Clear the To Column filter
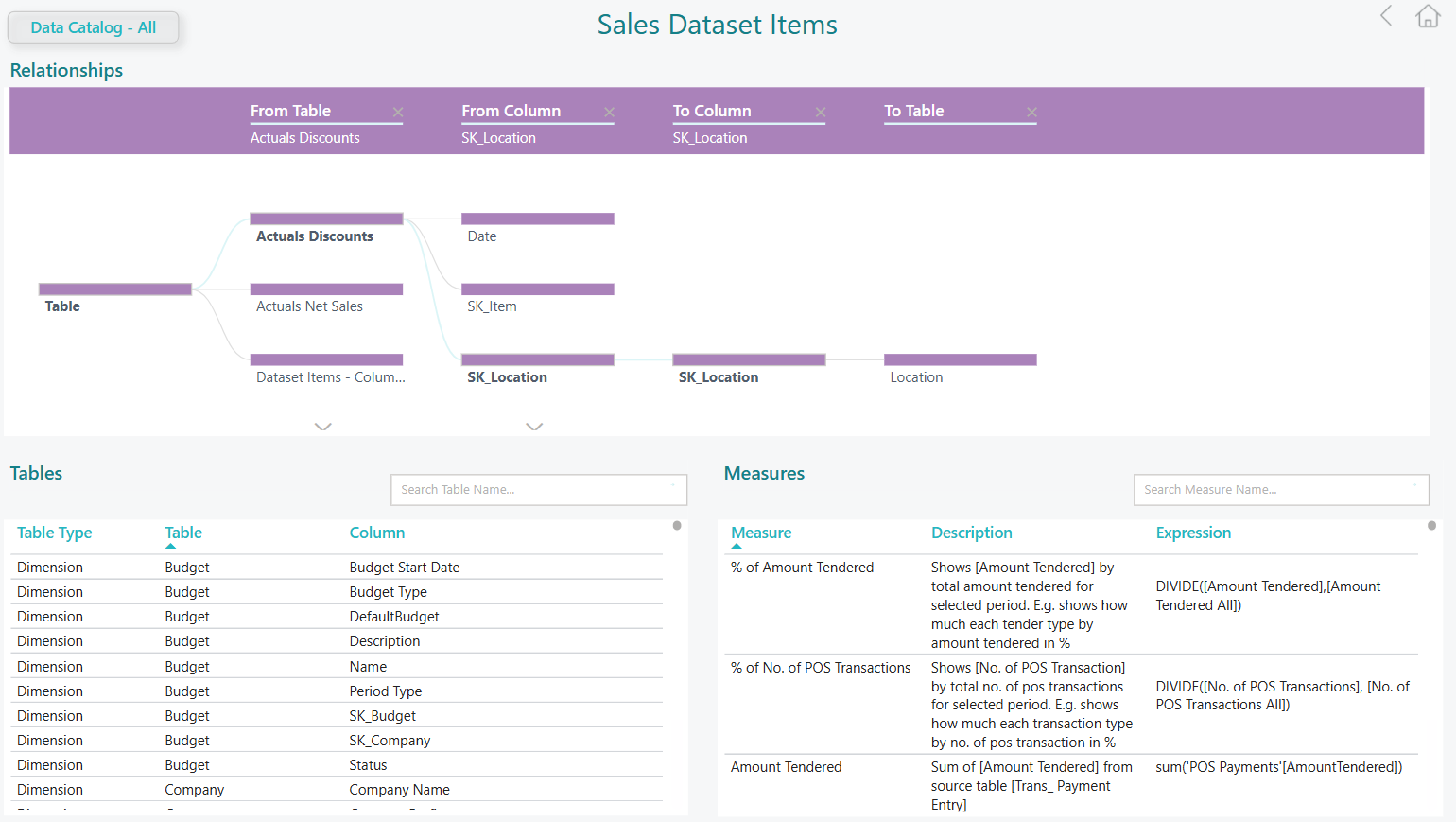Image resolution: width=1456 pixels, height=822 pixels. (821, 113)
